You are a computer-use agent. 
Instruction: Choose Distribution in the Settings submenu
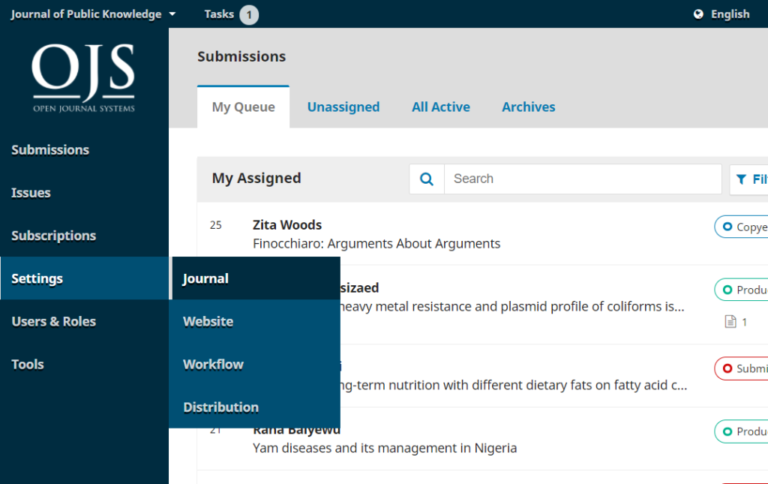[221, 407]
